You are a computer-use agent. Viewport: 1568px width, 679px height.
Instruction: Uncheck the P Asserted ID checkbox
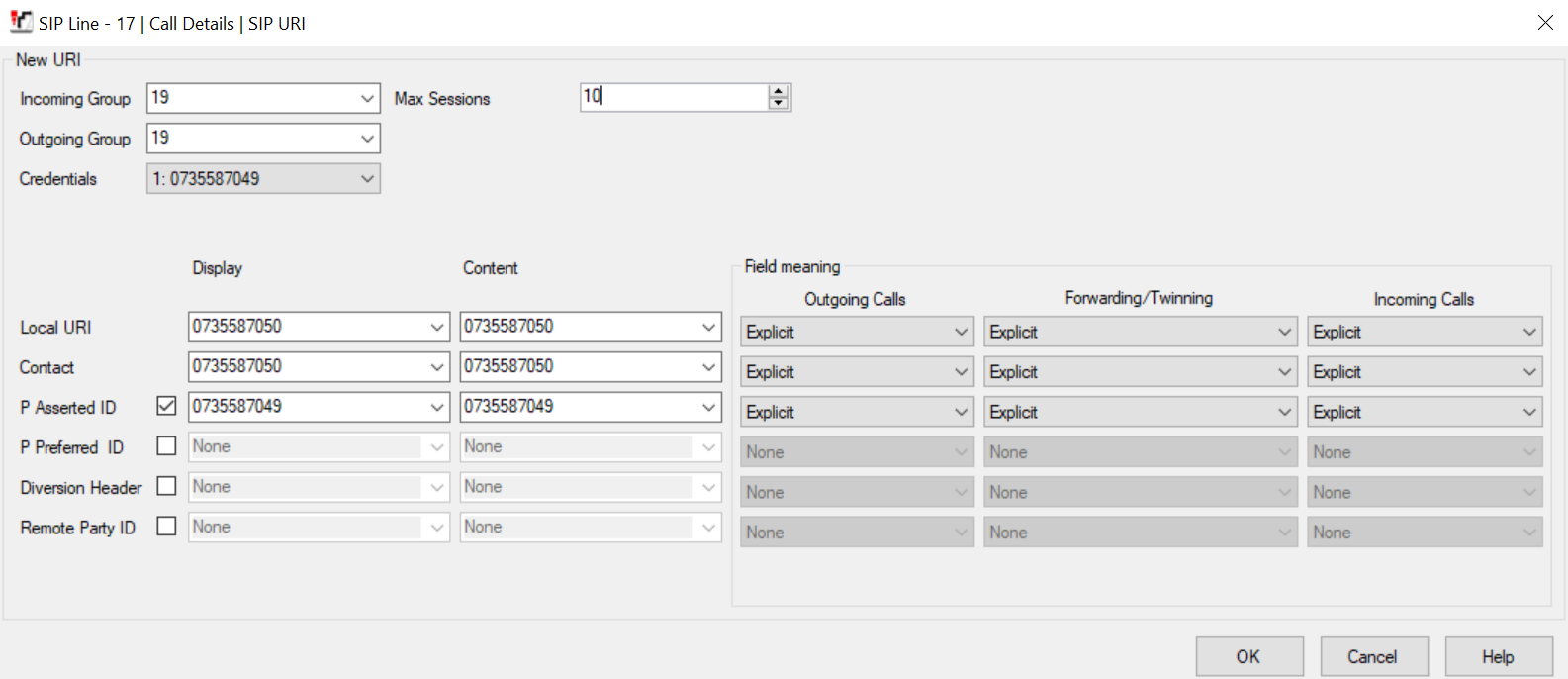click(x=166, y=406)
